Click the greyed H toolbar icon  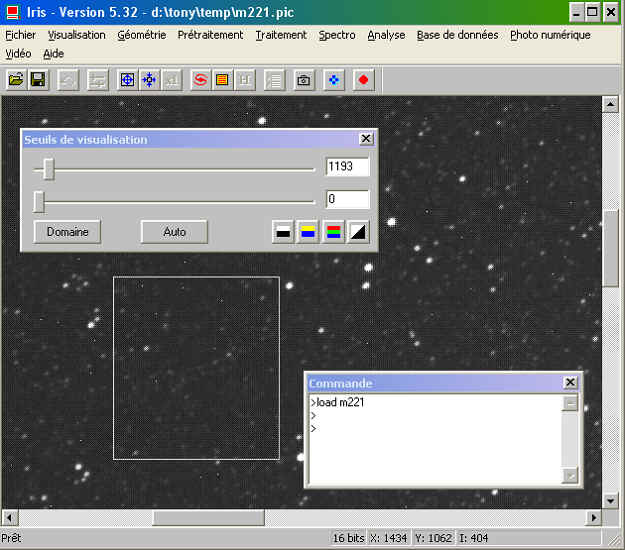tap(245, 80)
